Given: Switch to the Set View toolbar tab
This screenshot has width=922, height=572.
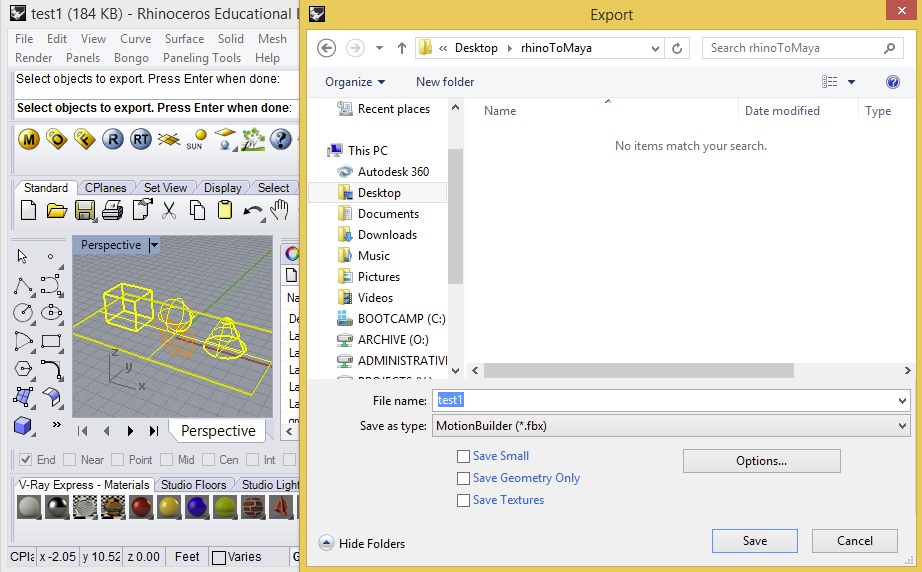Looking at the screenshot, I should tap(165, 188).
